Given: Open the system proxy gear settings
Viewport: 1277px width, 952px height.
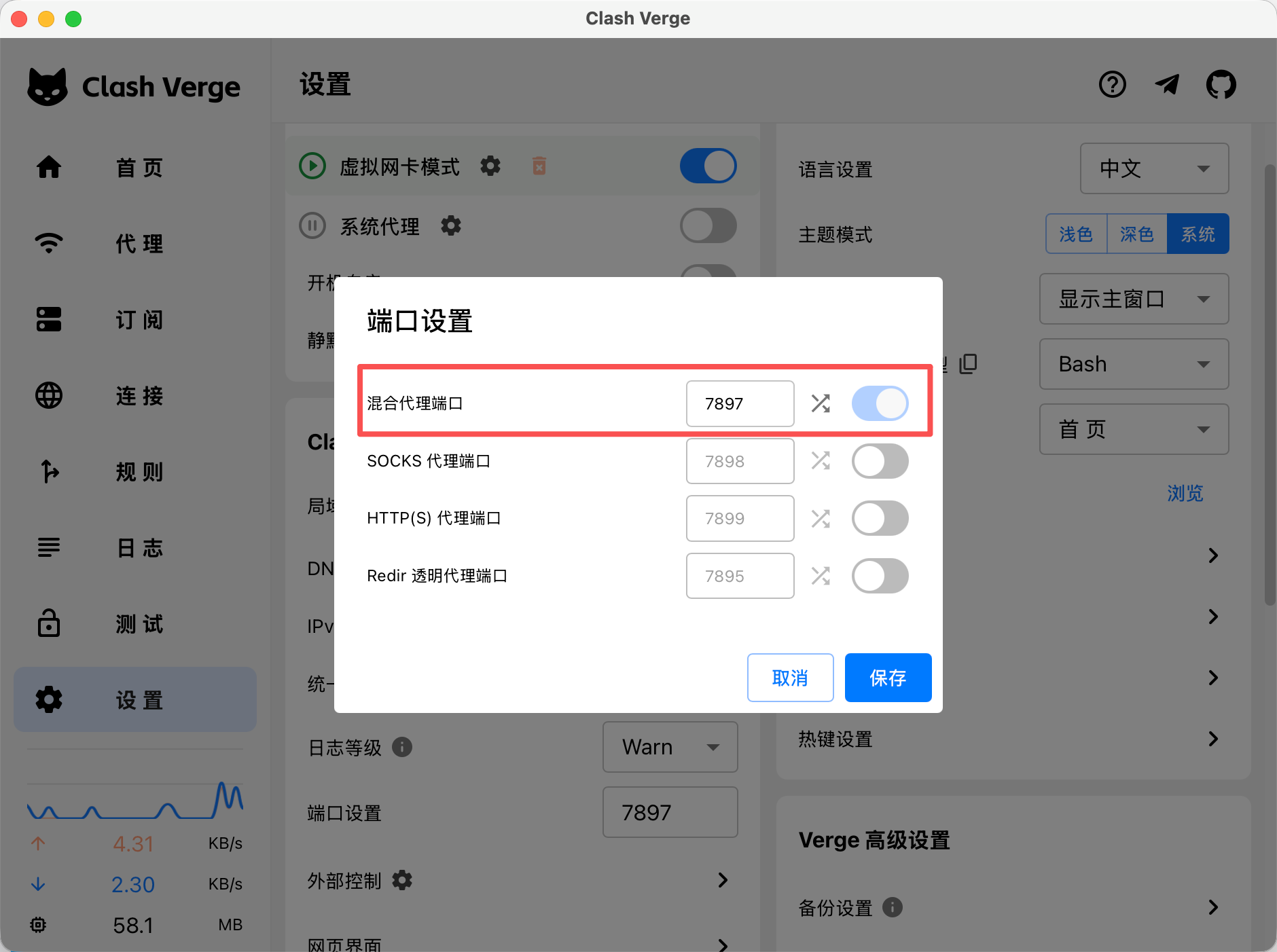Looking at the screenshot, I should [x=451, y=225].
